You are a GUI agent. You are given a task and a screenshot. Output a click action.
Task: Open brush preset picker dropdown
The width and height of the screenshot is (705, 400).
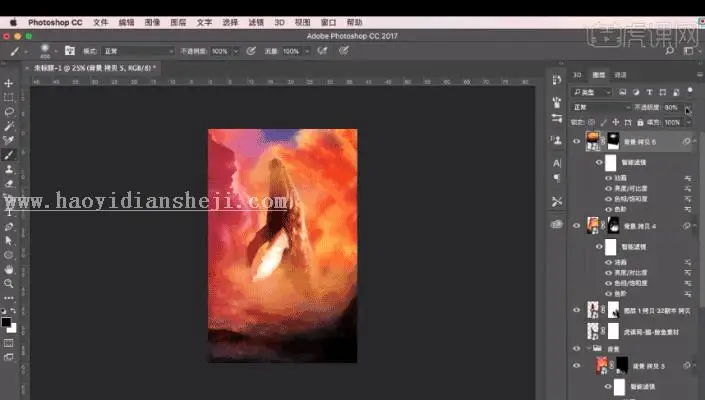56,52
